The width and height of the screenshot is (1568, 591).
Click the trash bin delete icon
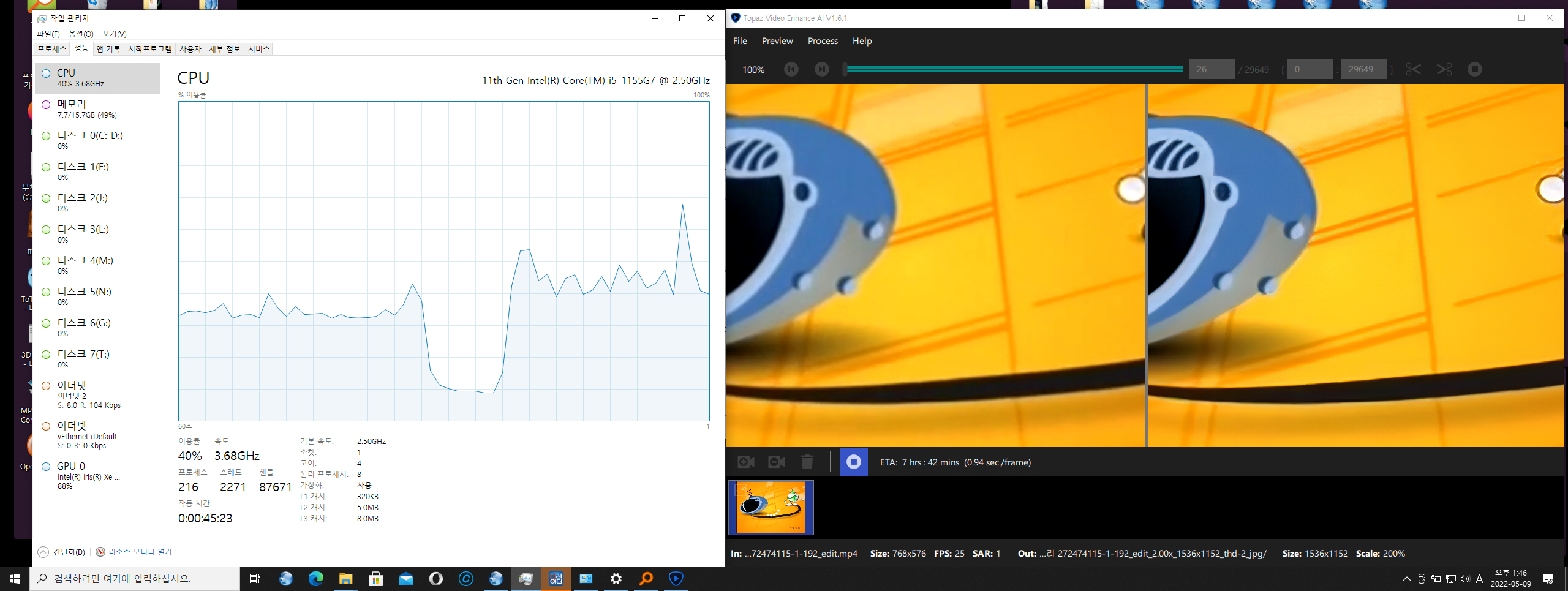point(807,462)
